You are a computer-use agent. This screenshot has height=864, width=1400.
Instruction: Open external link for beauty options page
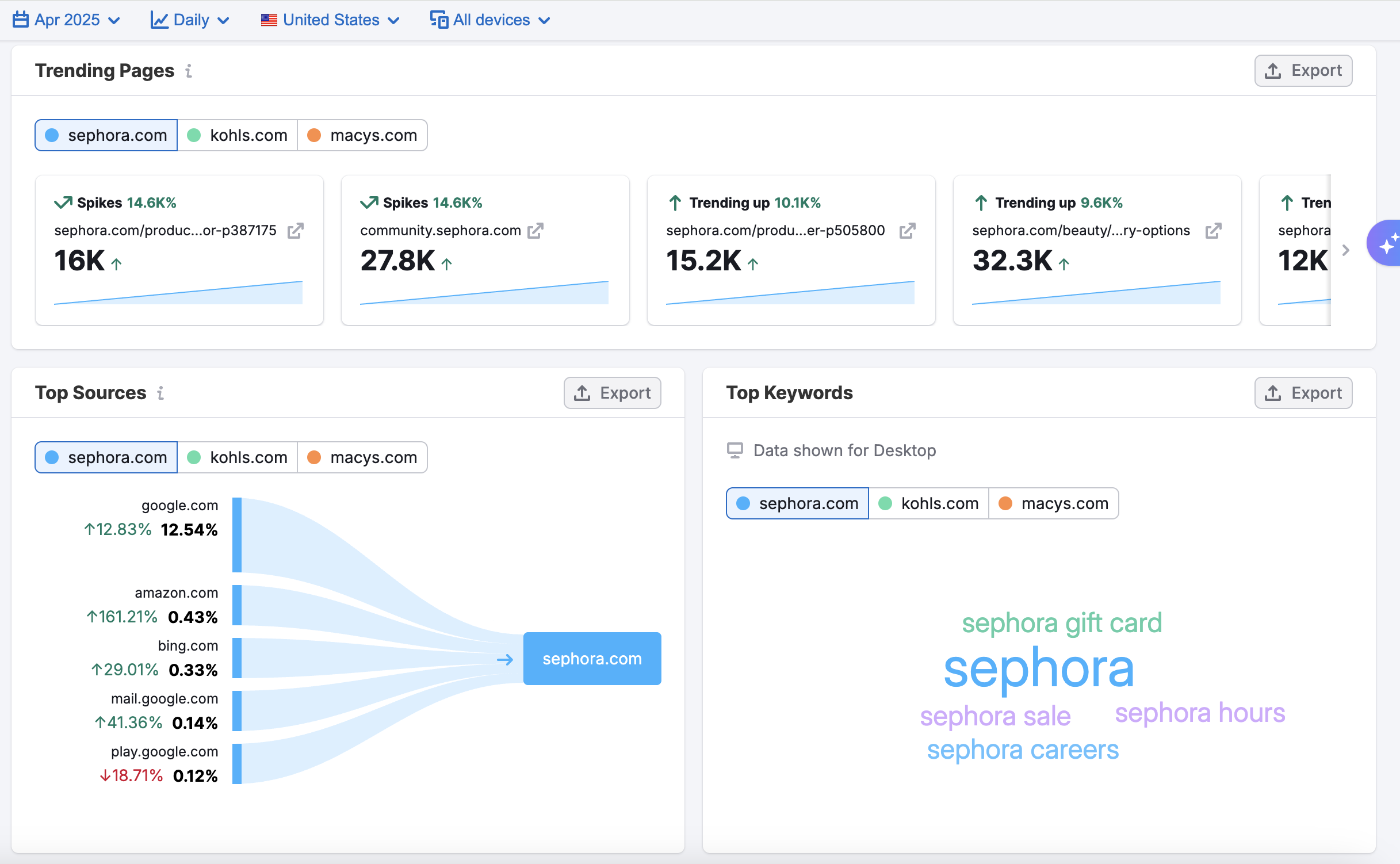click(1213, 231)
